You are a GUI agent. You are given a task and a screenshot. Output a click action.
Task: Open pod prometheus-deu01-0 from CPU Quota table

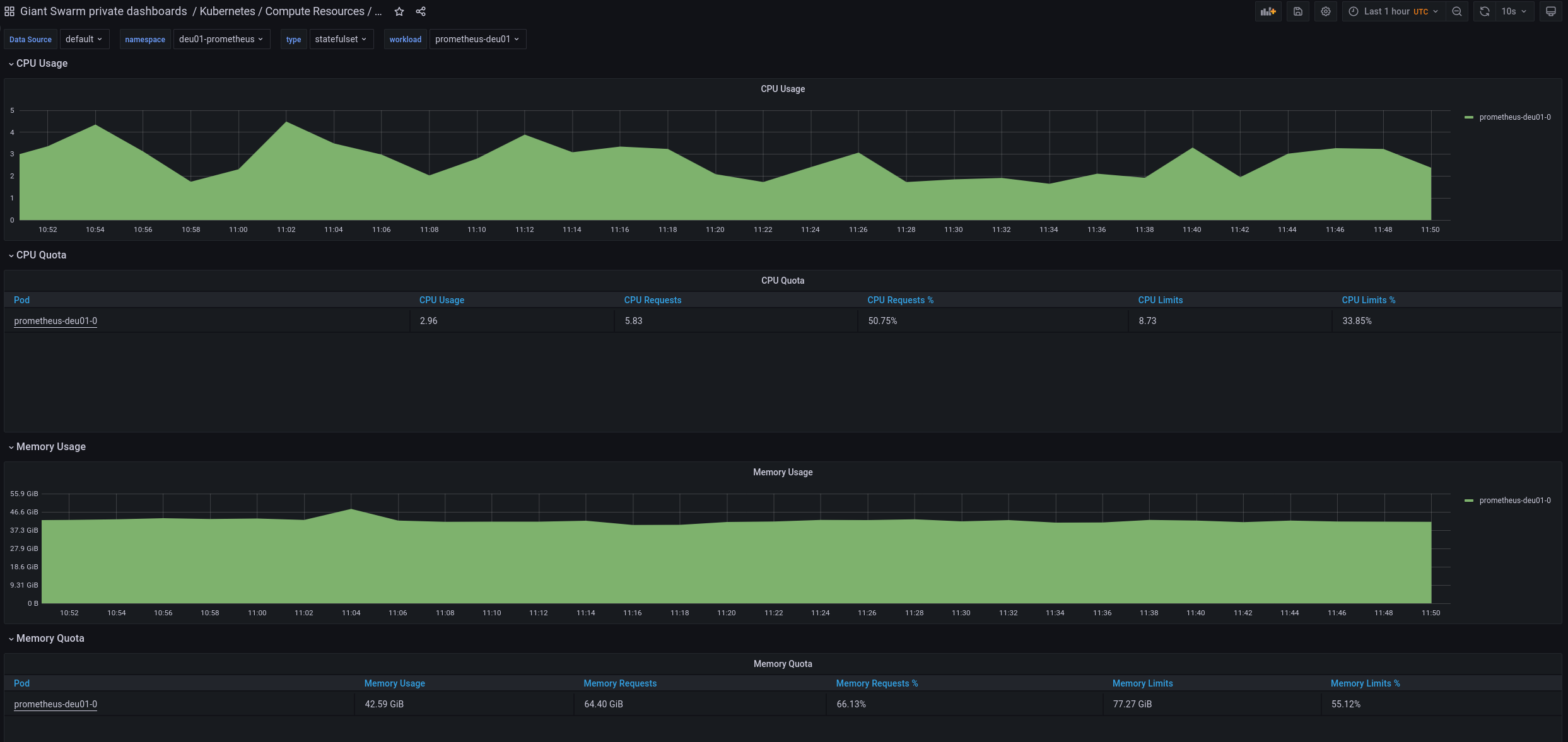pos(56,320)
